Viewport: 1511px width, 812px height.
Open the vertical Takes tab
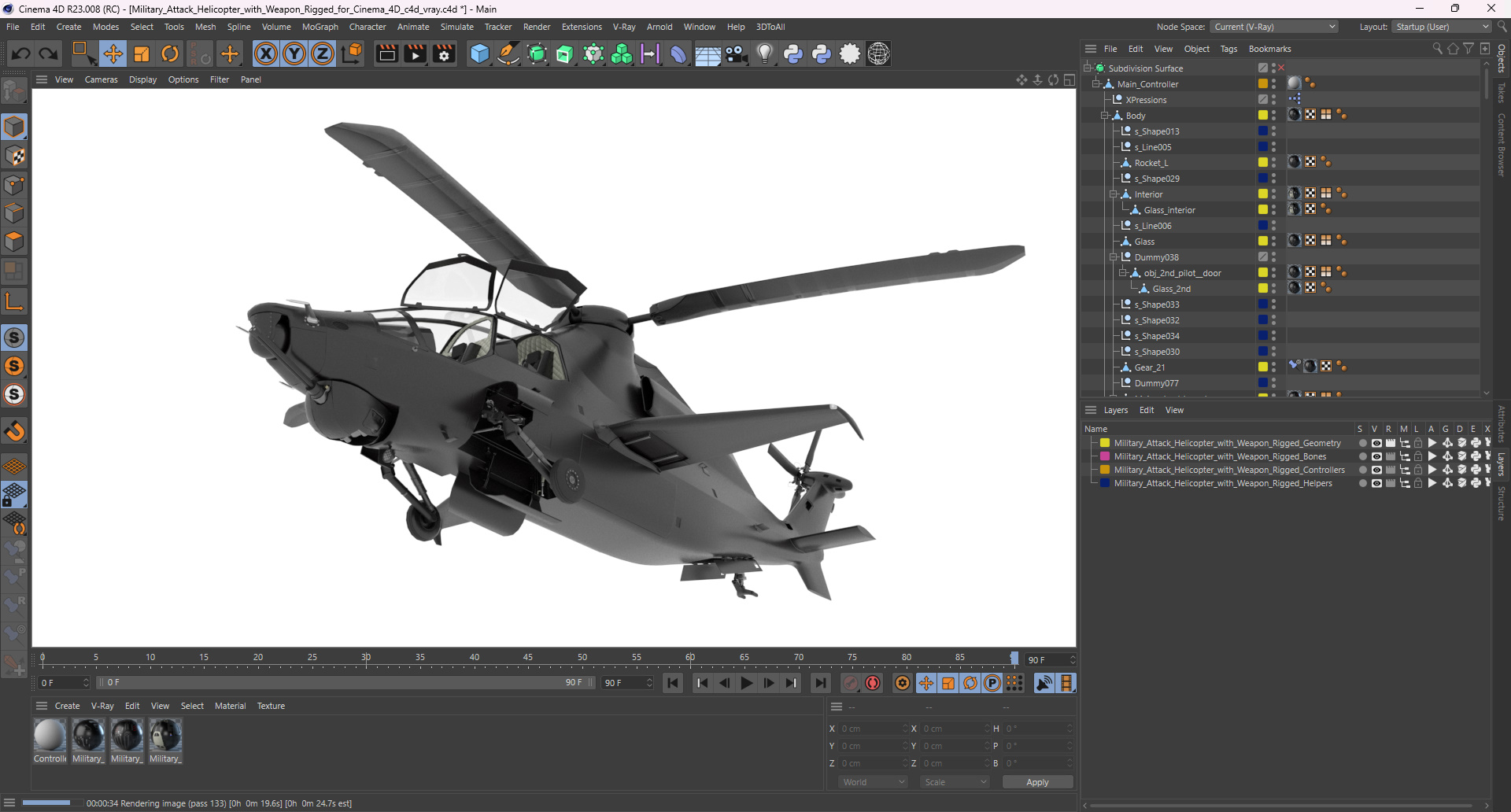pos(1502,93)
